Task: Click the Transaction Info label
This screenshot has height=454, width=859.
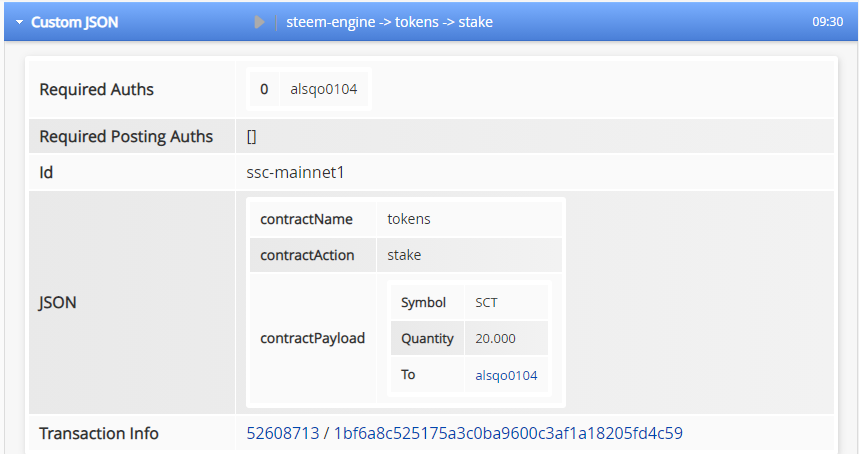Action: pos(99,433)
